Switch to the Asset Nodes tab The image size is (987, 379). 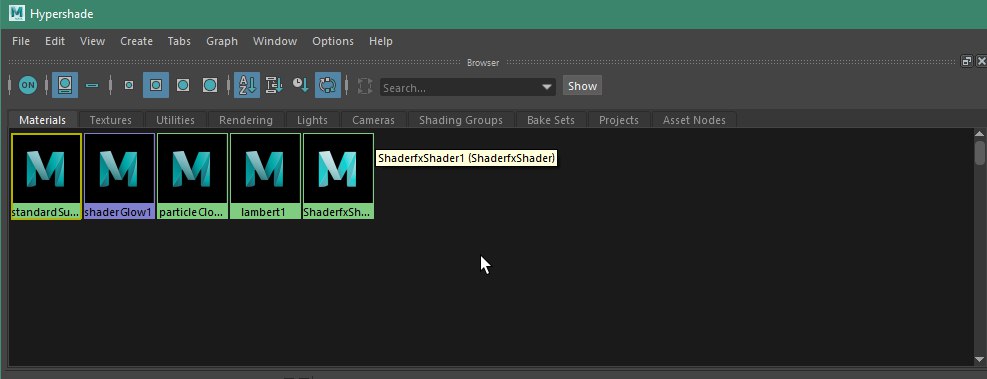coord(694,120)
